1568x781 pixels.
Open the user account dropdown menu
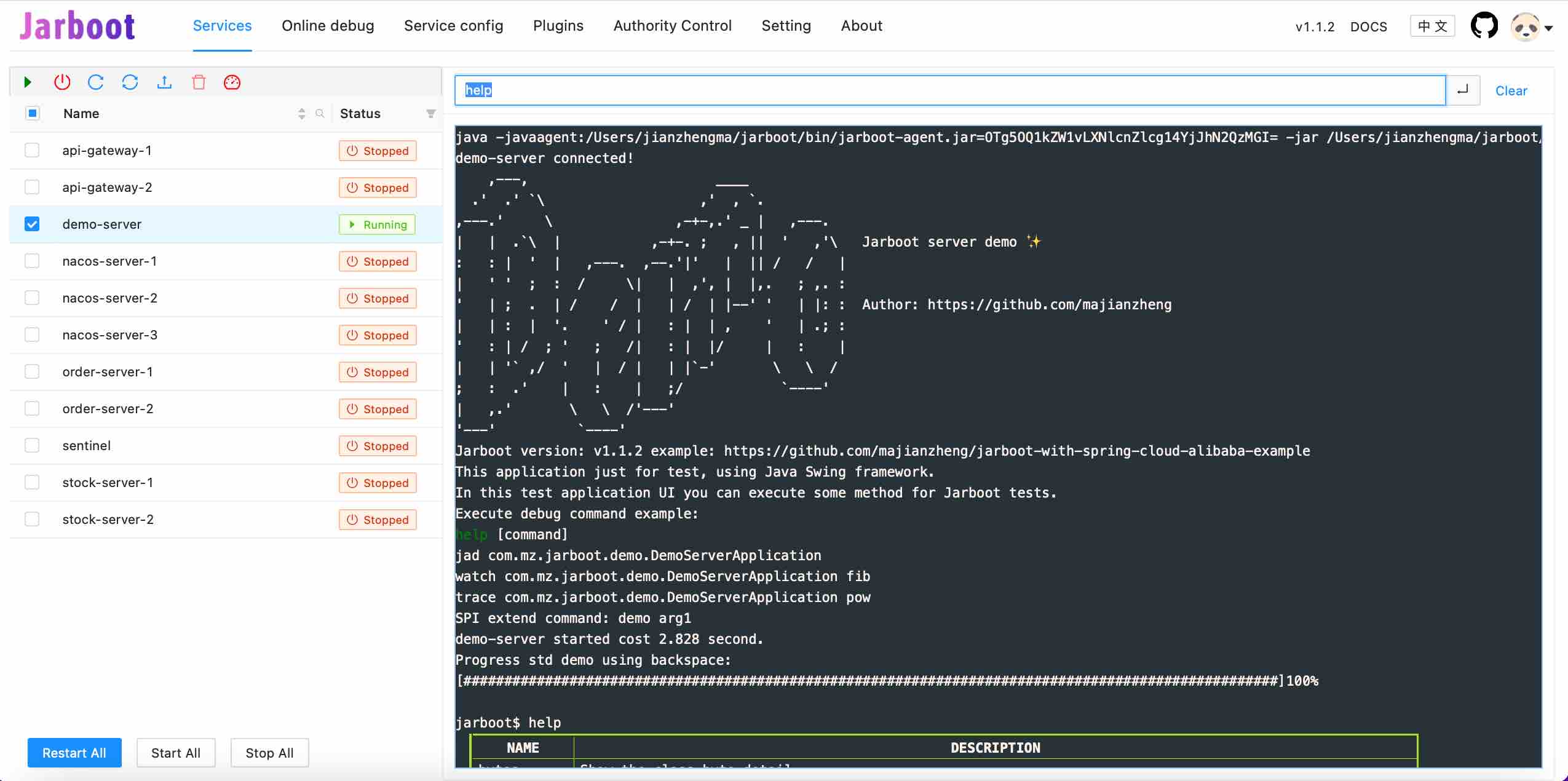pos(1530,26)
